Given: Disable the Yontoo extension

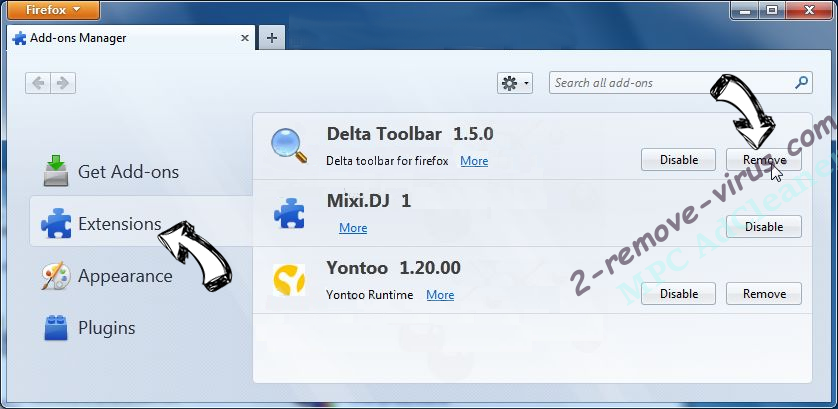Looking at the screenshot, I should 678,294.
